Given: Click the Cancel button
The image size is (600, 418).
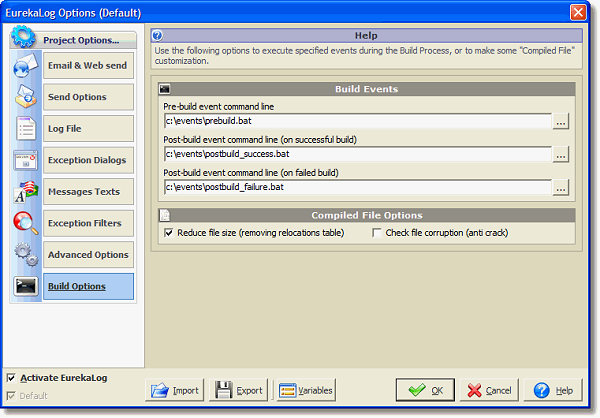Looking at the screenshot, I should click(x=489, y=390).
